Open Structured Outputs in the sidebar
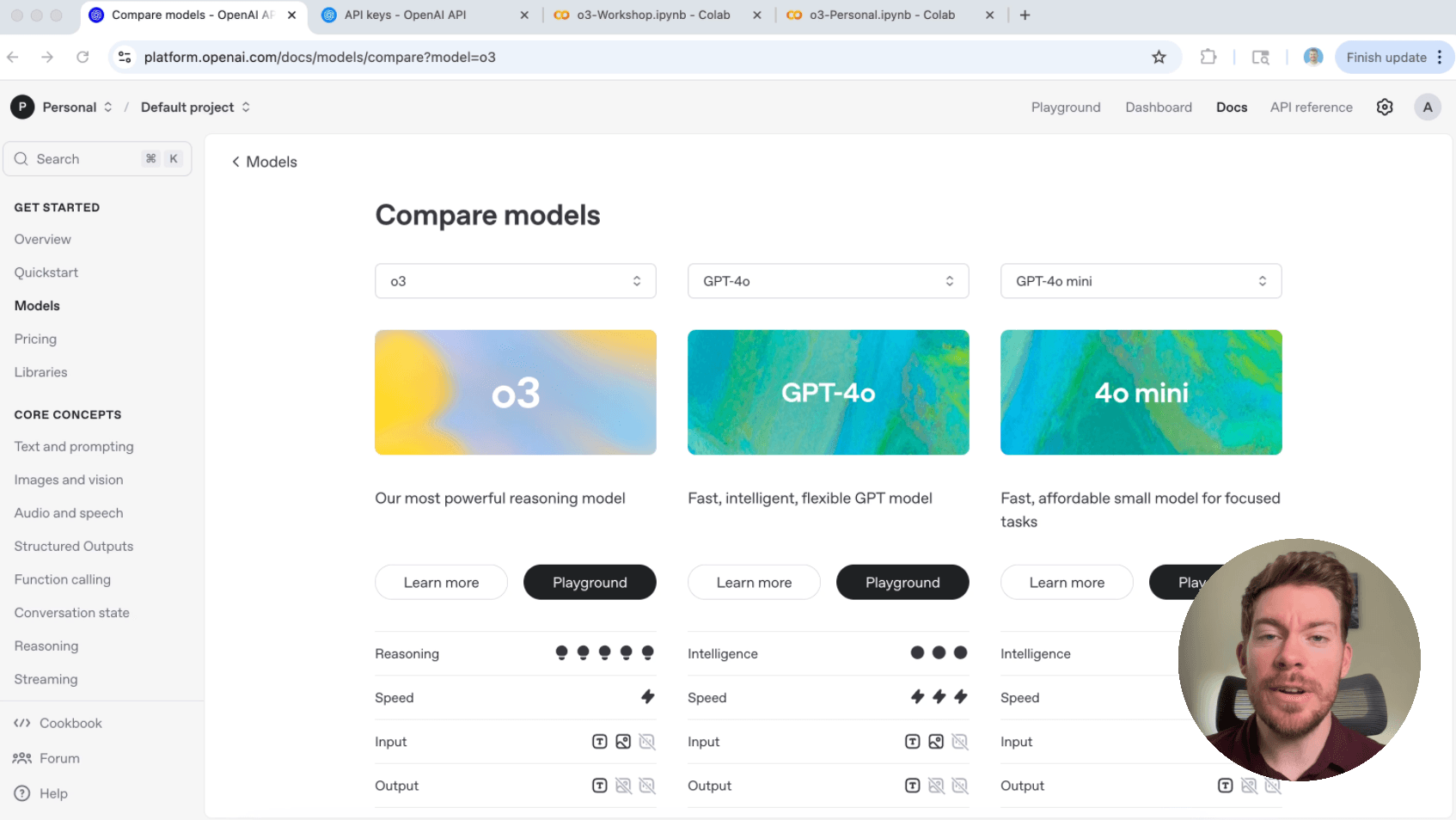Screen dimensions: 1456x820 click(74, 546)
